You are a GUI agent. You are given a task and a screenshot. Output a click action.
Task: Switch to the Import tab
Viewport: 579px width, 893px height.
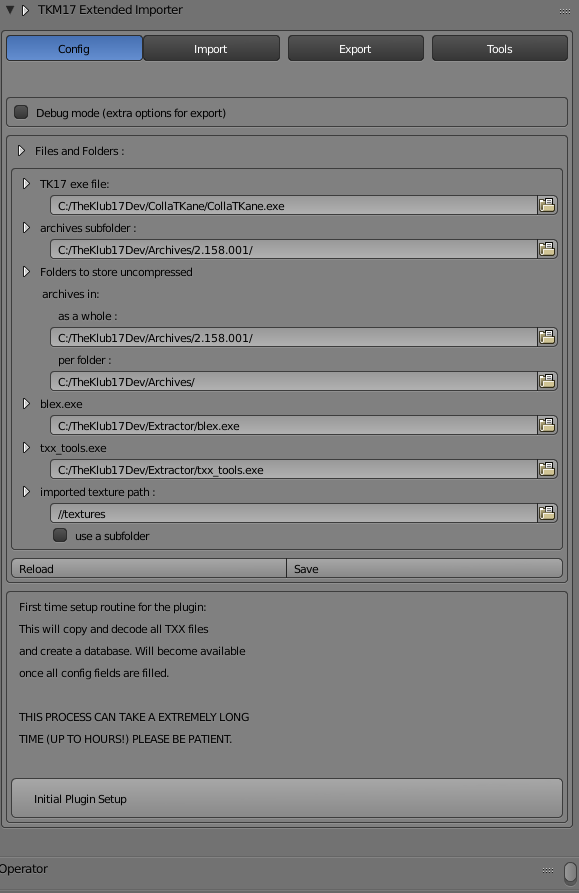(211, 48)
